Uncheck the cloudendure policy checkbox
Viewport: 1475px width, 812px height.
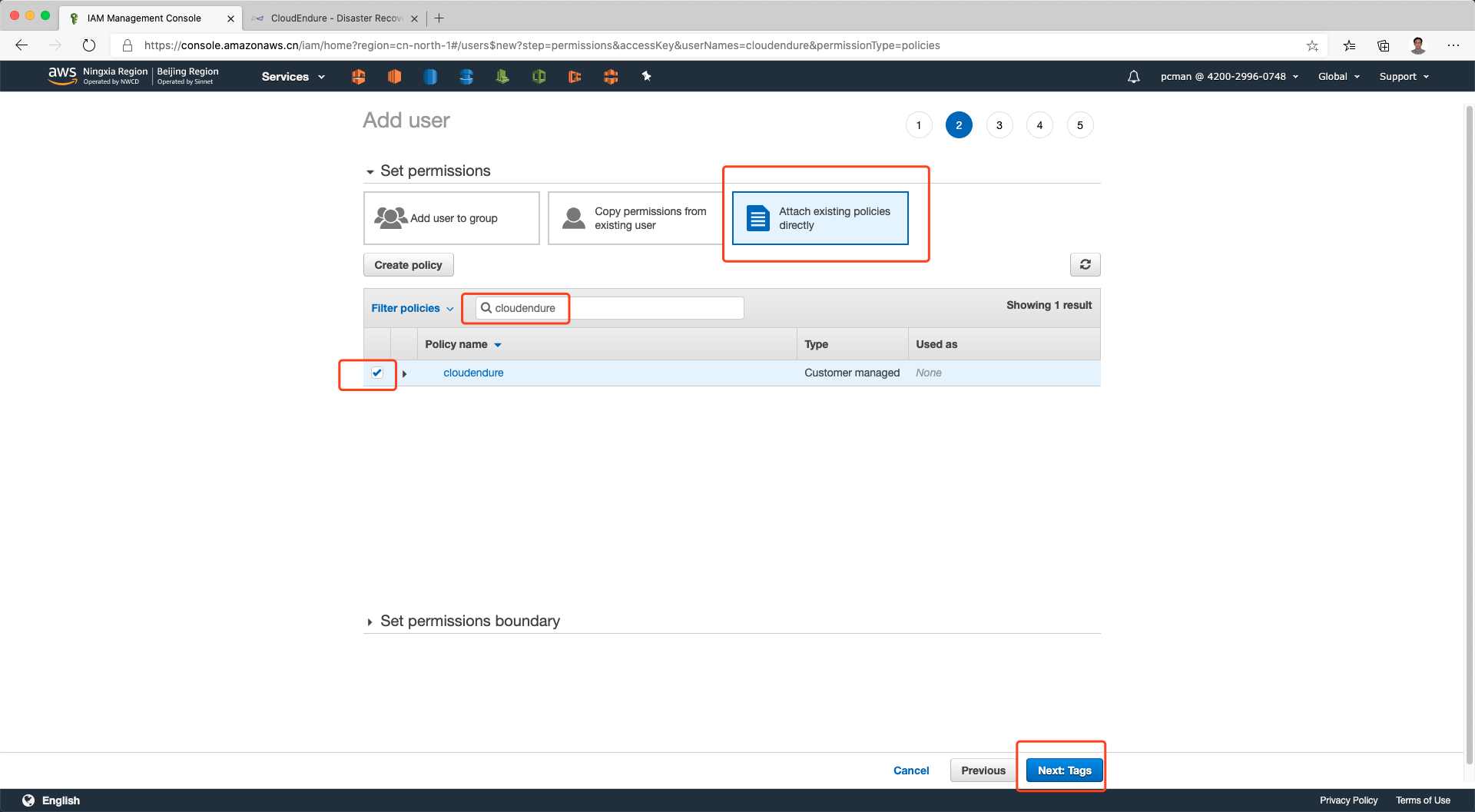(x=377, y=373)
